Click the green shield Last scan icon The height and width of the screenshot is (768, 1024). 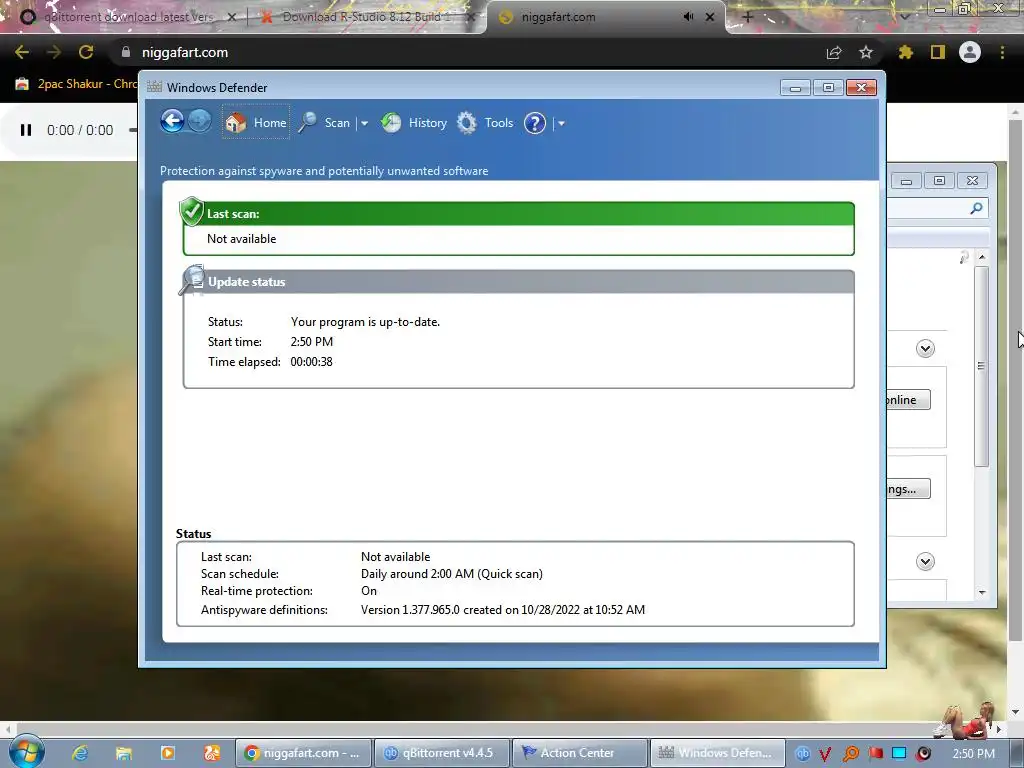191,211
